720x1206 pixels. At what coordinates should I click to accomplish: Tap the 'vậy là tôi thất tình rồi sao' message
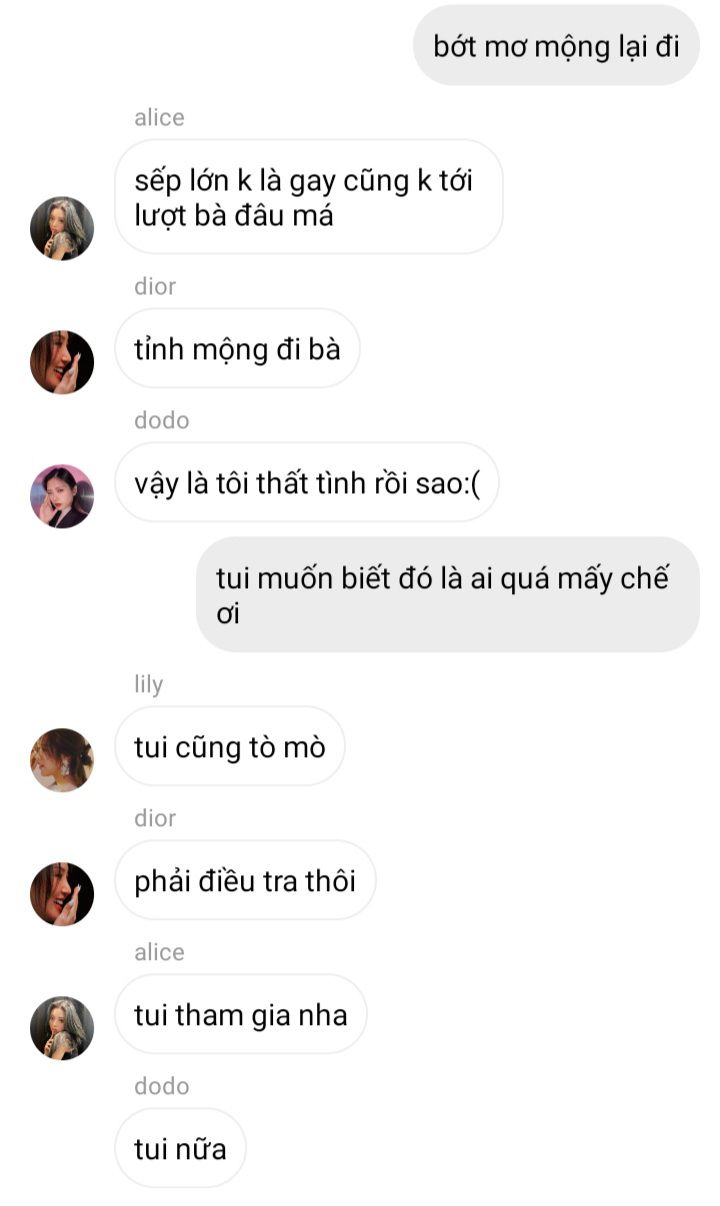306,483
